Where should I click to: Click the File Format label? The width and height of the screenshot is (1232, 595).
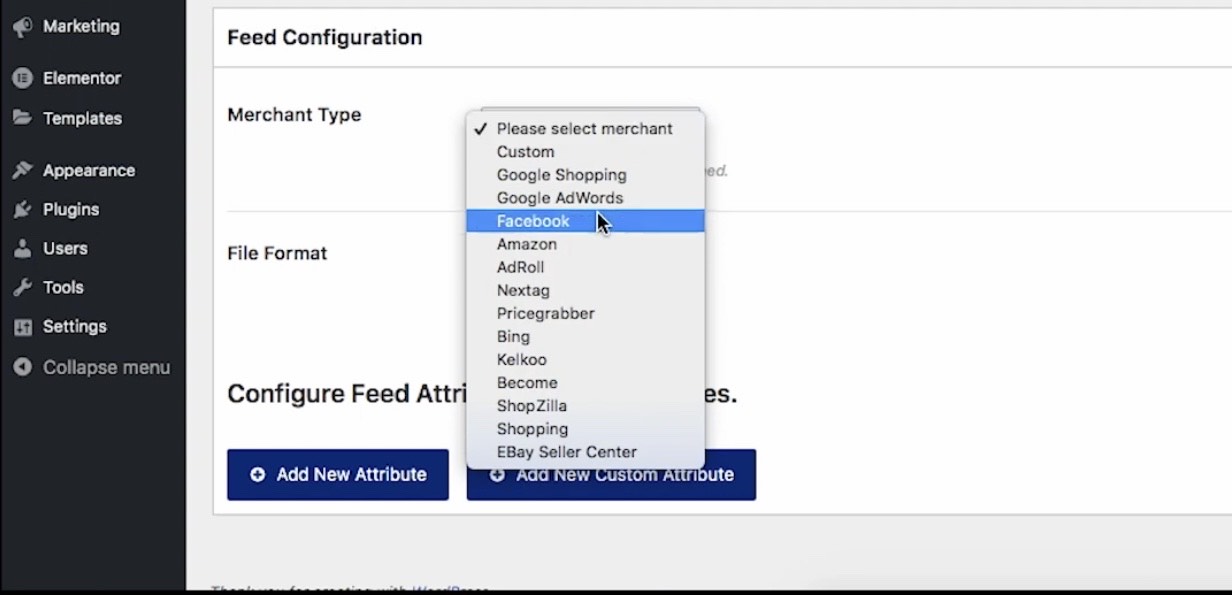click(277, 253)
